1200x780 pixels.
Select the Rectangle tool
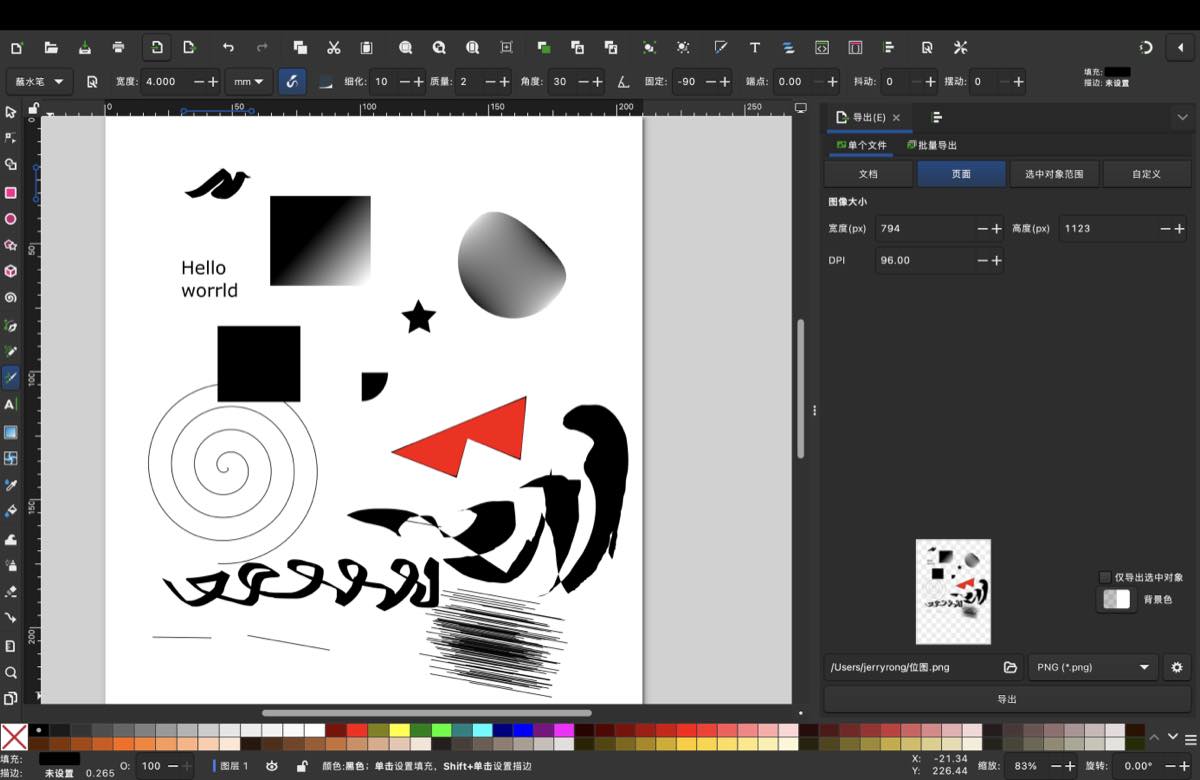tap(11, 192)
